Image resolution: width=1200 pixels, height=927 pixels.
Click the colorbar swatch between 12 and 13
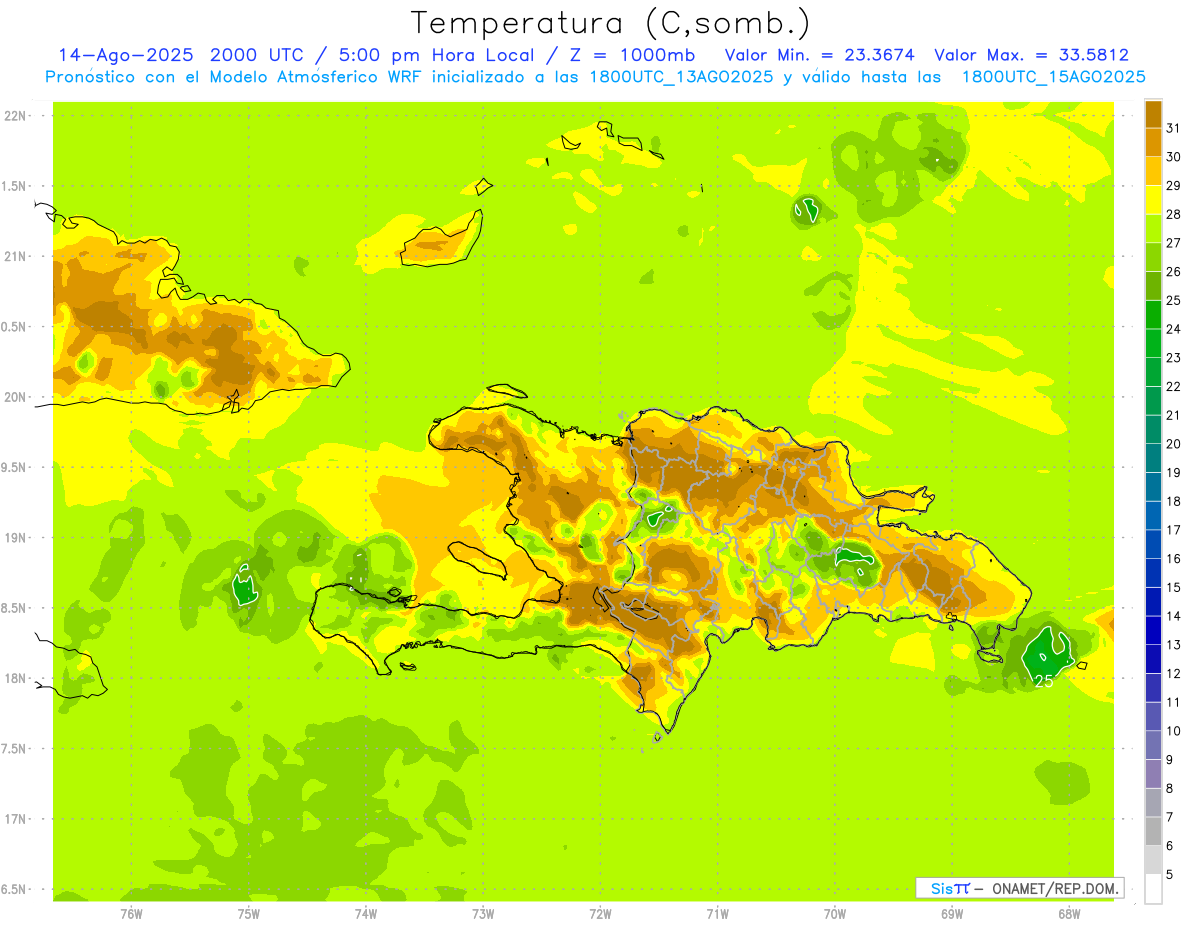pyautogui.click(x=1153, y=659)
